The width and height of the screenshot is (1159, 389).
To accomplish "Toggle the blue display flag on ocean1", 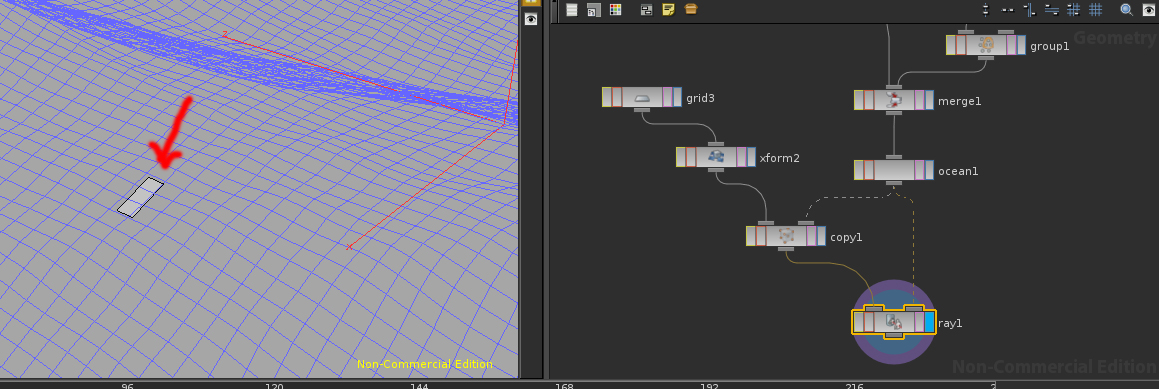I will tap(929, 170).
